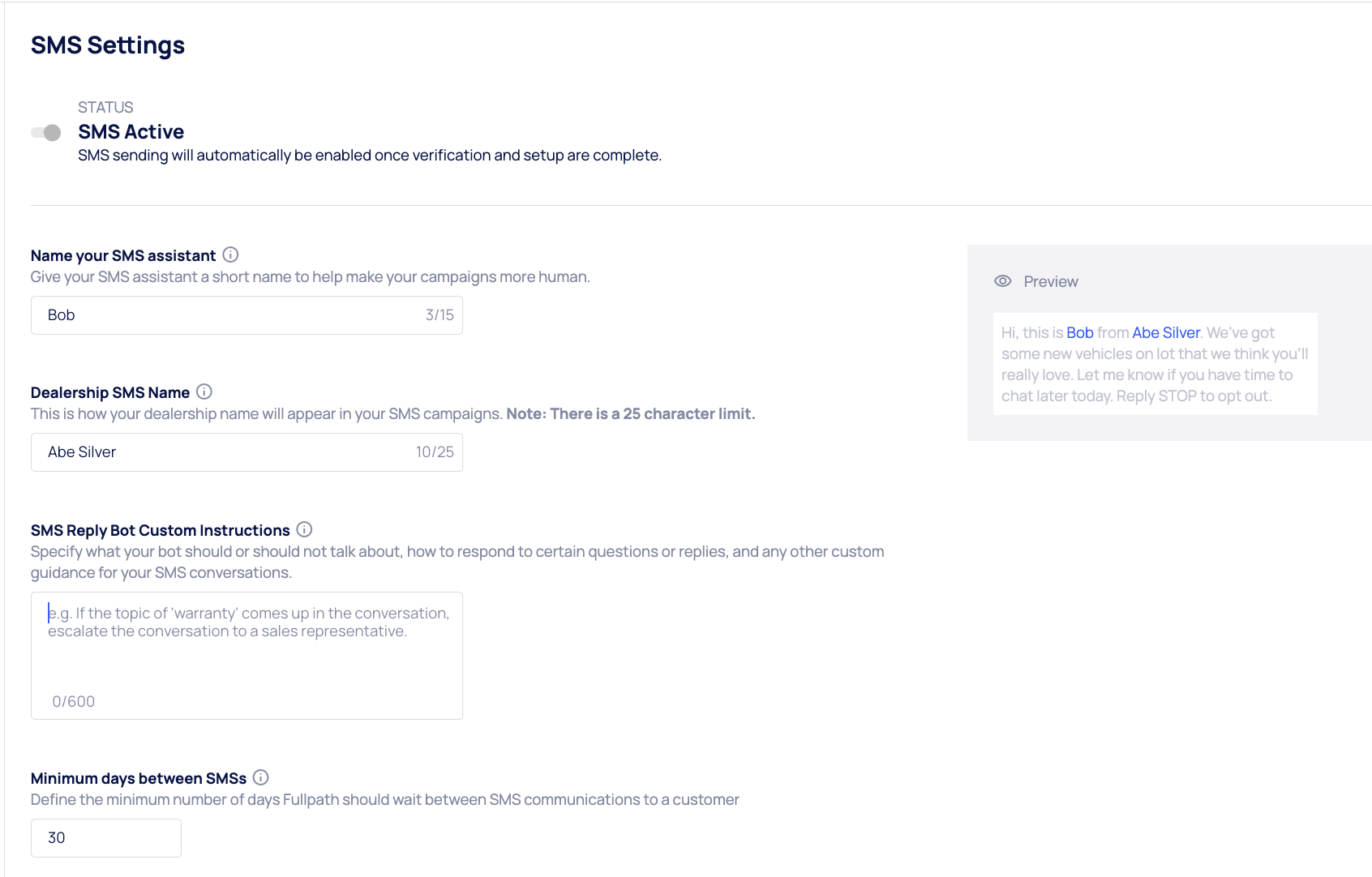Focus the SMS assistant name field containing Bob
The width and height of the screenshot is (1372, 877).
[x=227, y=315]
